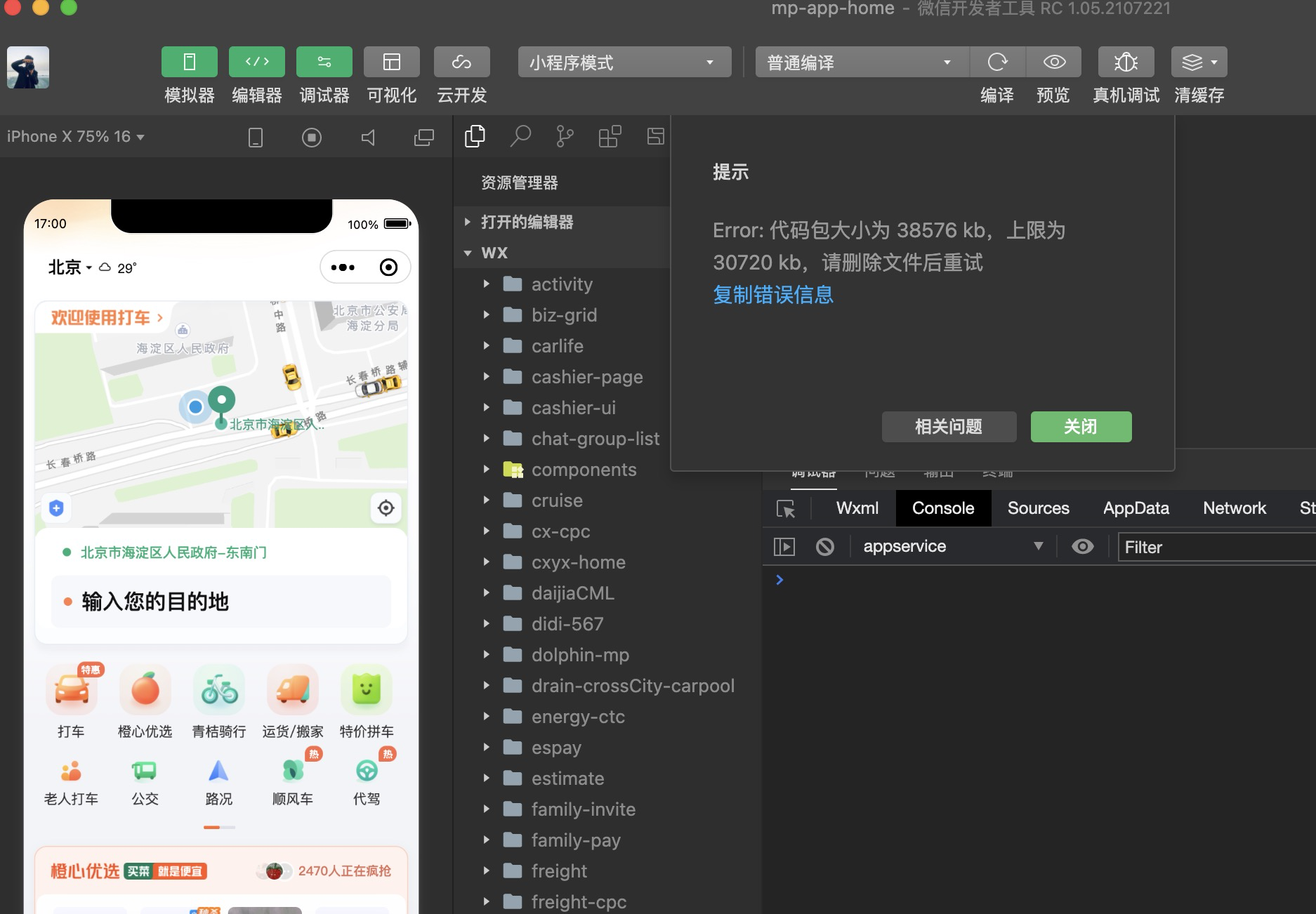Image resolution: width=1316 pixels, height=914 pixels.
Task: Click the detach simulator window icon
Action: coord(424,137)
